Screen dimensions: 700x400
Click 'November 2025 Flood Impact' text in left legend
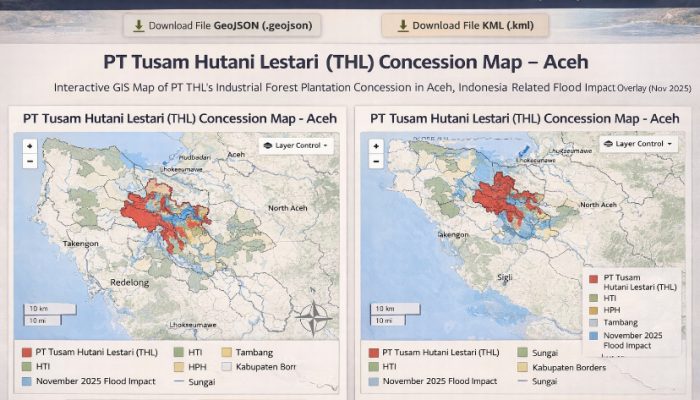[96, 381]
